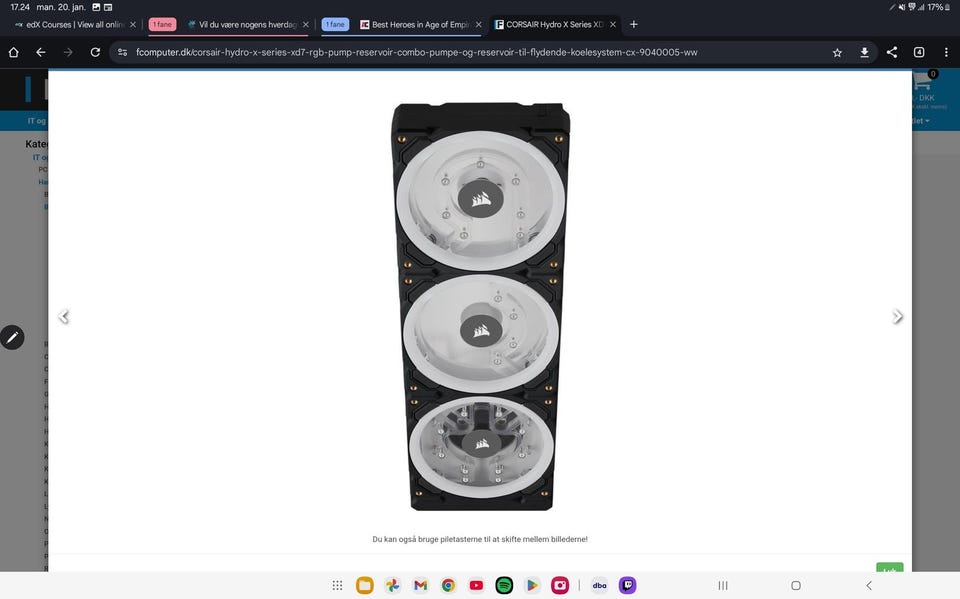Navigate back with the browser back arrow
The height and width of the screenshot is (599, 960).
40,52
